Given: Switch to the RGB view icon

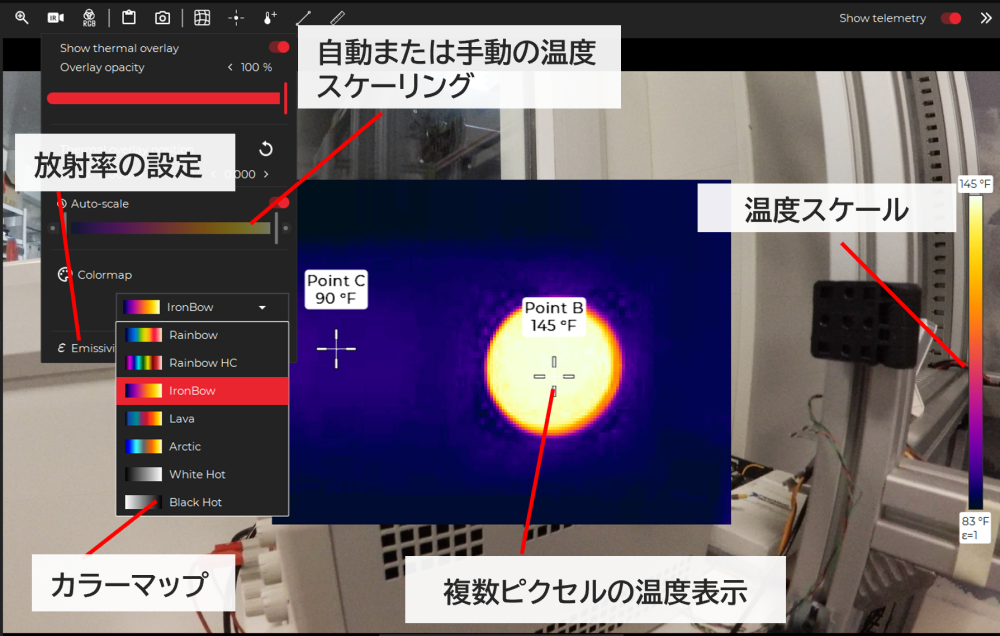Looking at the screenshot, I should pyautogui.click(x=89, y=18).
